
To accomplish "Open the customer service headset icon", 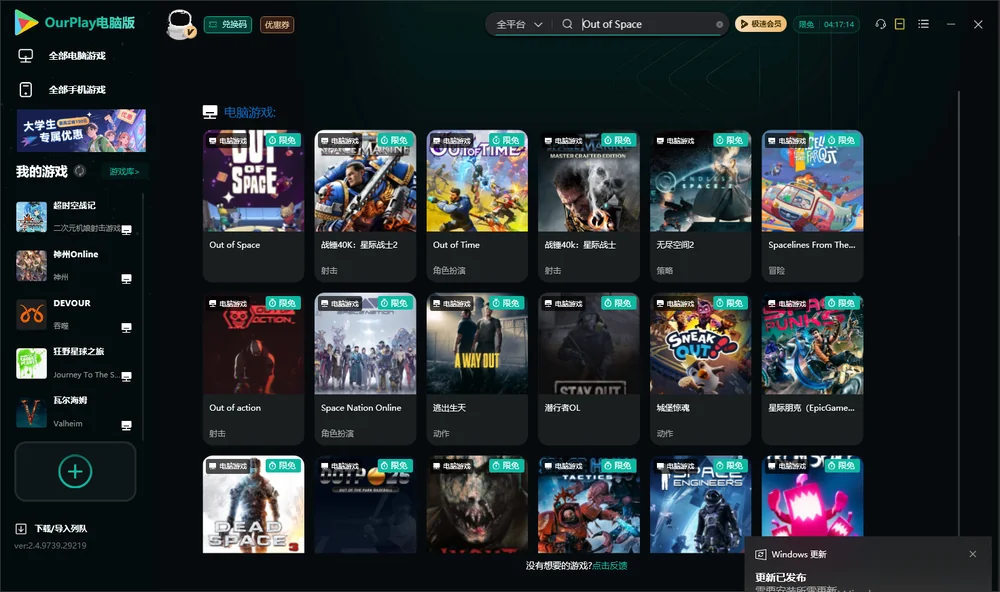I will point(881,24).
